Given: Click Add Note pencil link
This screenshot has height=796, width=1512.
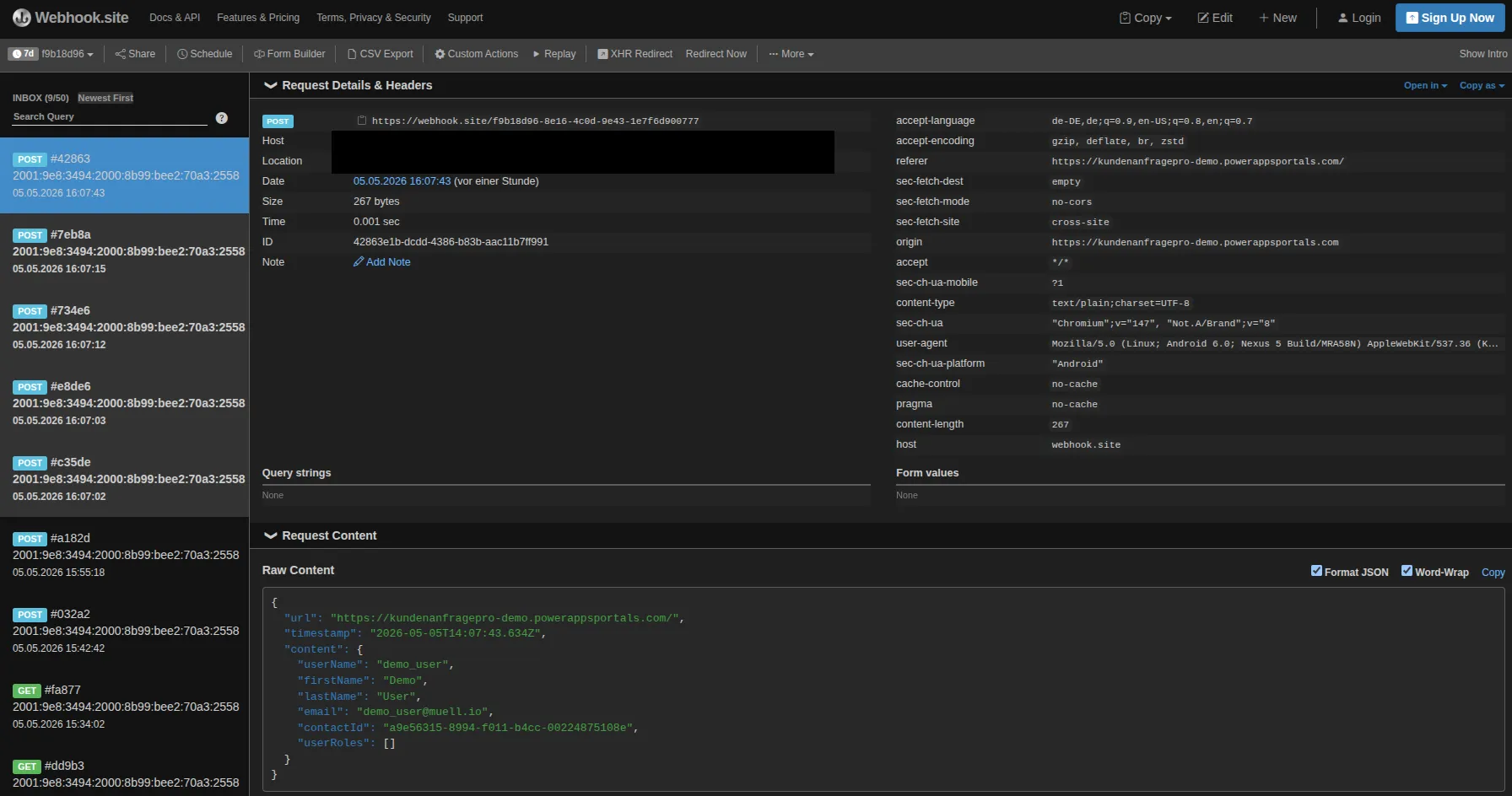Looking at the screenshot, I should pyautogui.click(x=382, y=262).
